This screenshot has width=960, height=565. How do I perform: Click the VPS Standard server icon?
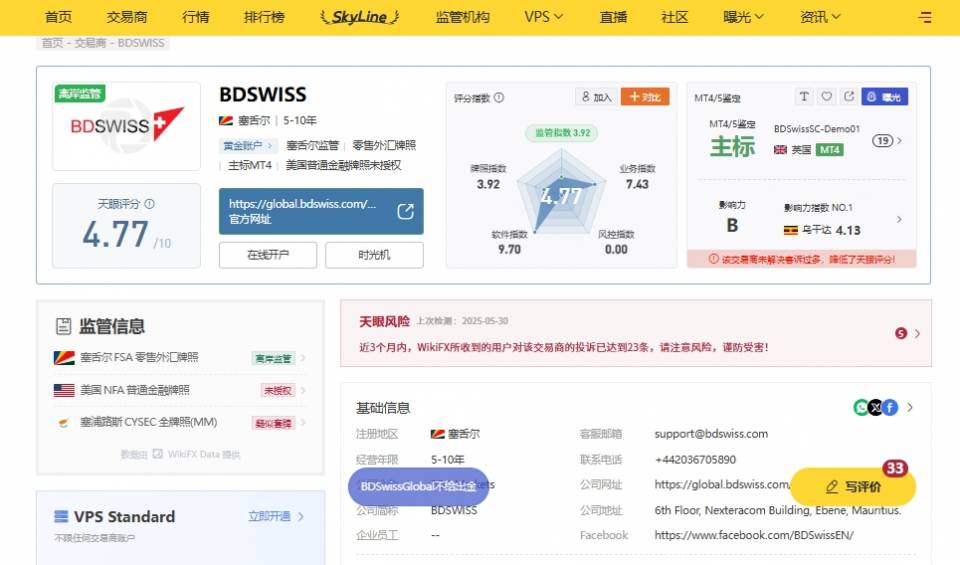(x=61, y=517)
